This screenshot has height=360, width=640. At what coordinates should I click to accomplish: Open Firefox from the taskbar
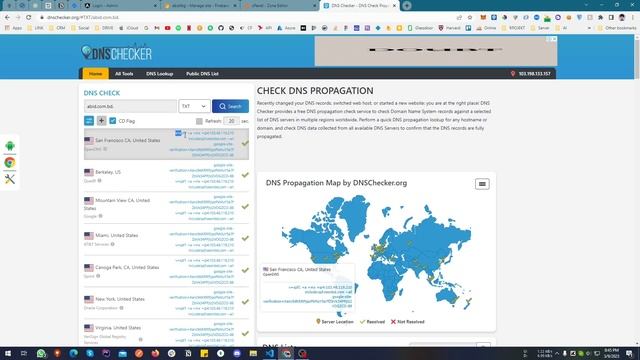tap(155, 353)
